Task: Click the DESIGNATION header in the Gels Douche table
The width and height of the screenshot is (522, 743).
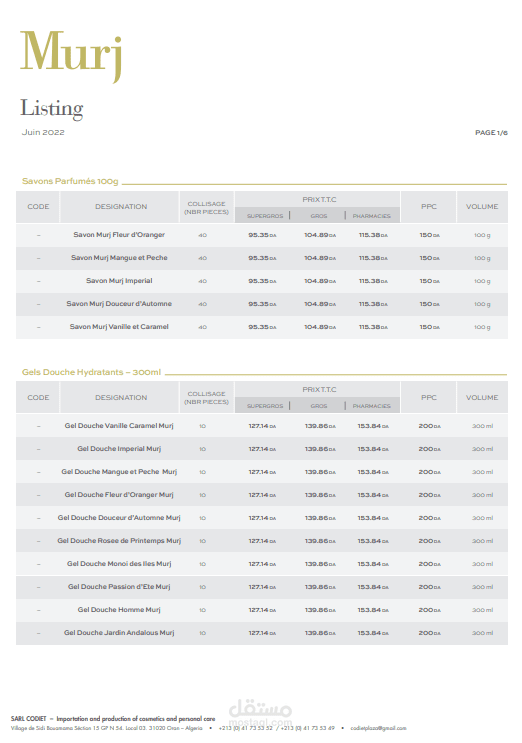Action: pyautogui.click(x=121, y=398)
